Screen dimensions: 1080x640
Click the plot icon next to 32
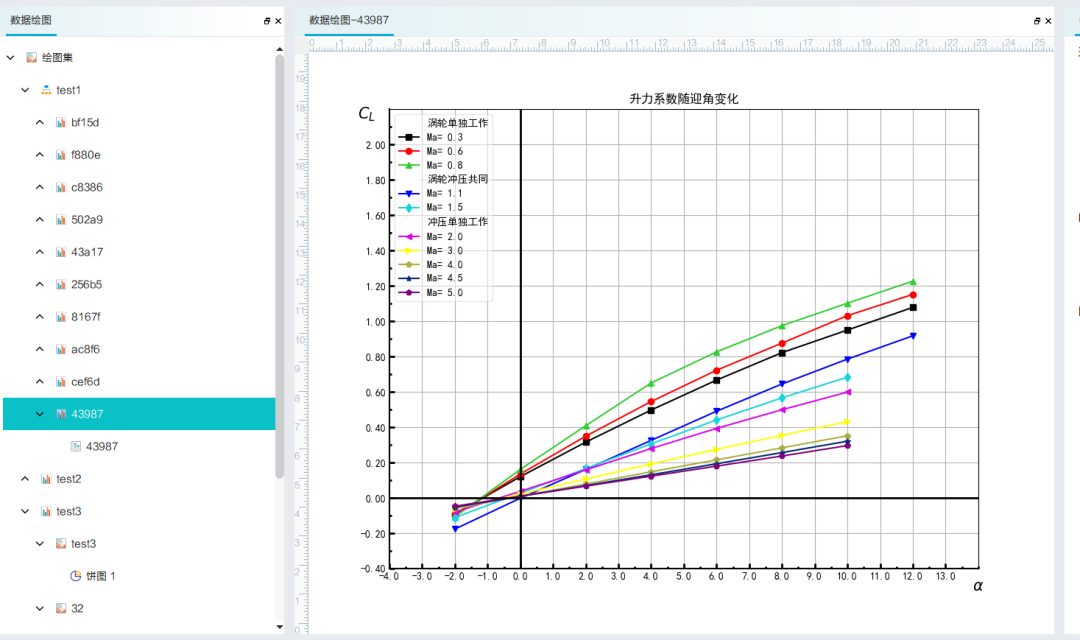tap(61, 608)
